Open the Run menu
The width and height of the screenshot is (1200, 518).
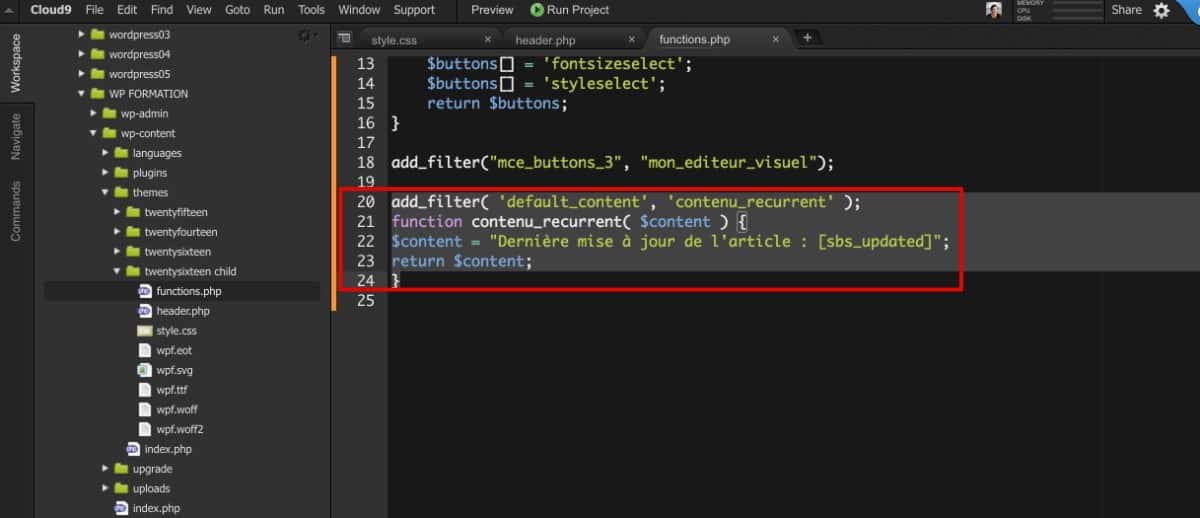274,10
